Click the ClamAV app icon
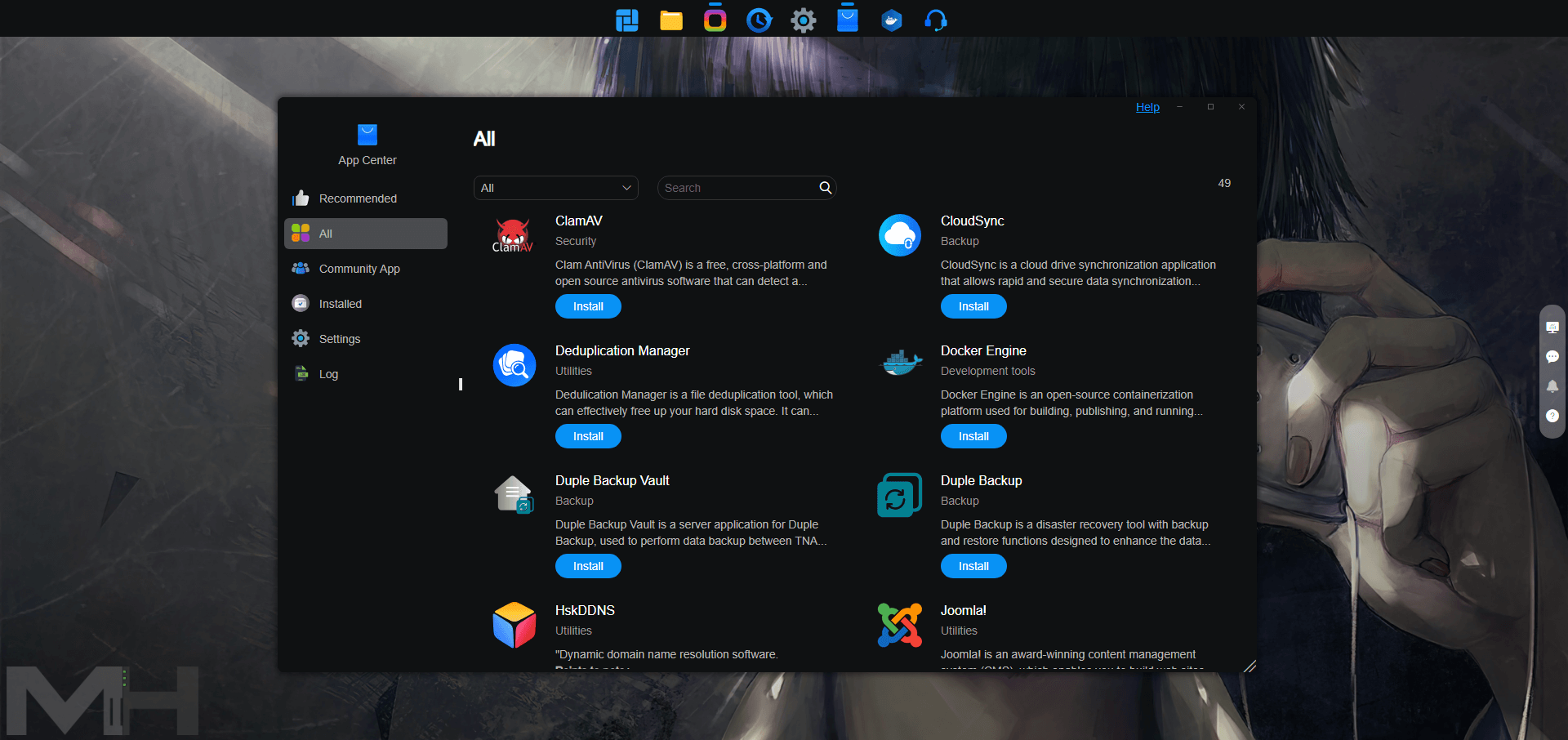Viewport: 1568px width, 740px height. tap(514, 235)
